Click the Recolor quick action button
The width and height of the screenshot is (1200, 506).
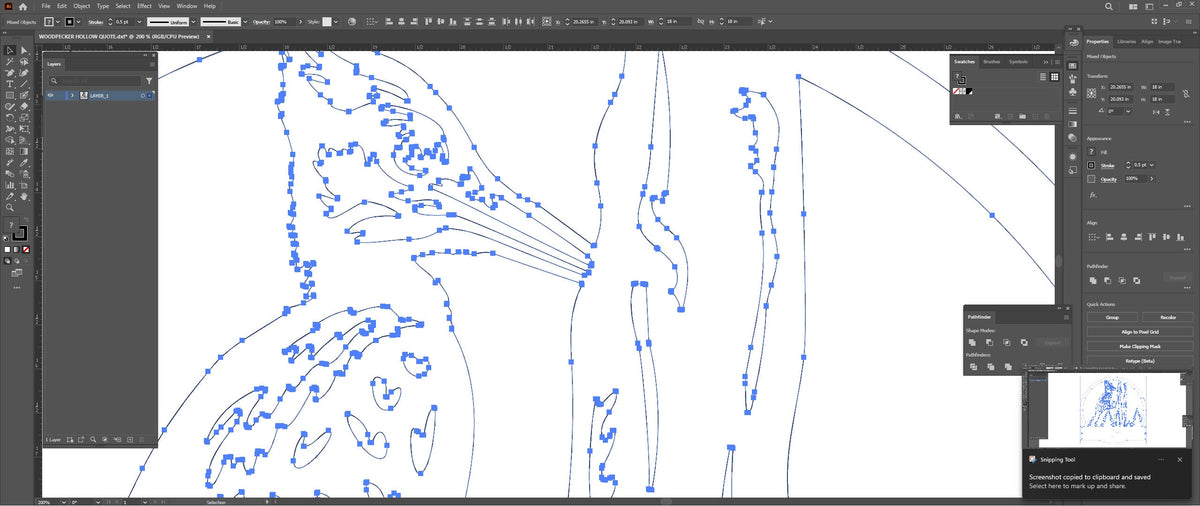1168,317
